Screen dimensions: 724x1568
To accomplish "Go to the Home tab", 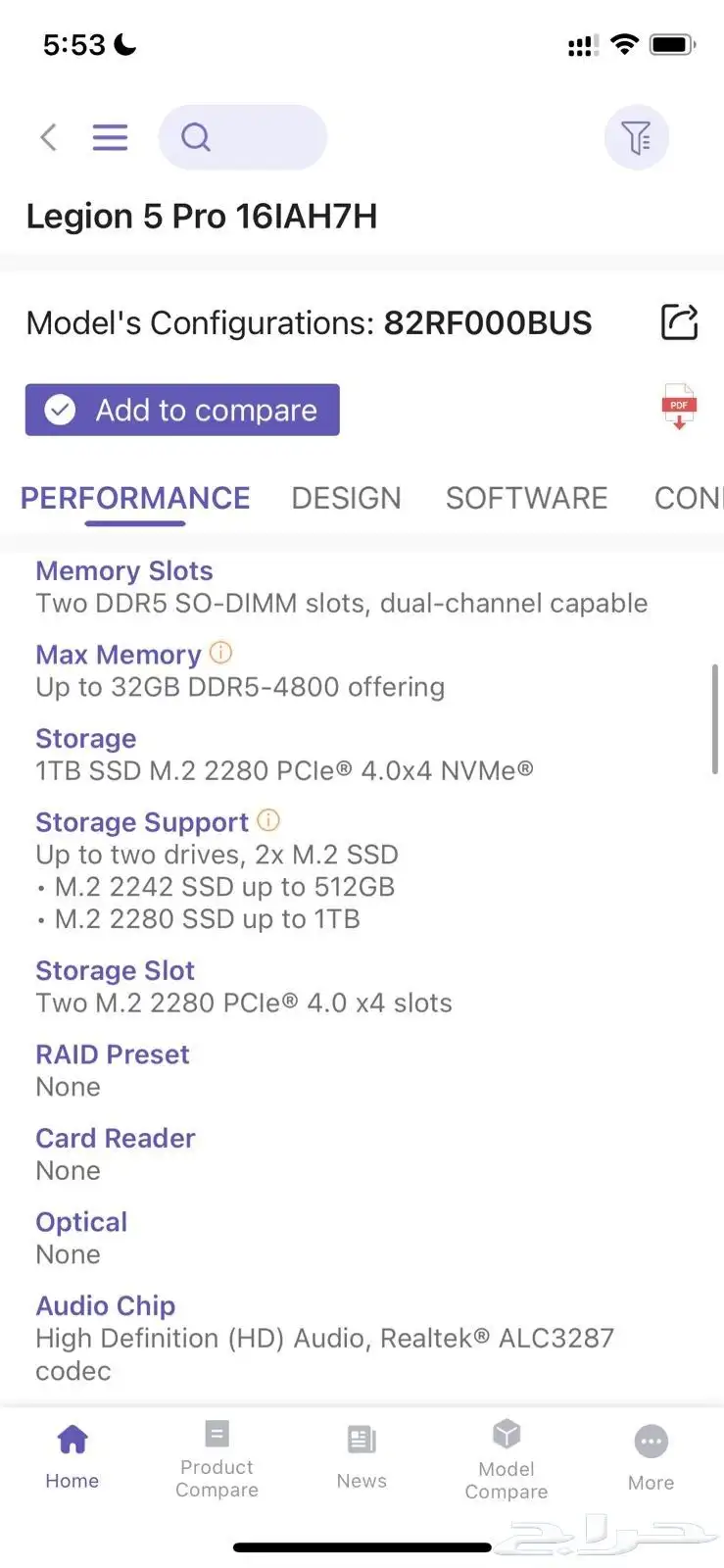I will 72,1456.
